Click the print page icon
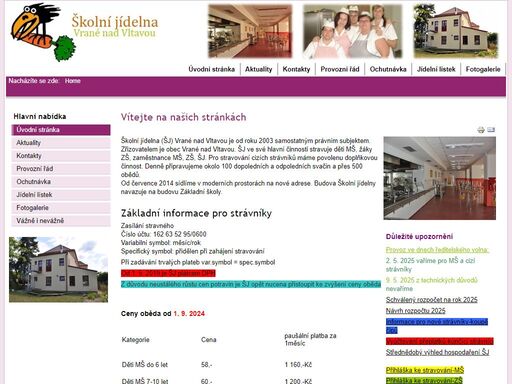 [481, 130]
